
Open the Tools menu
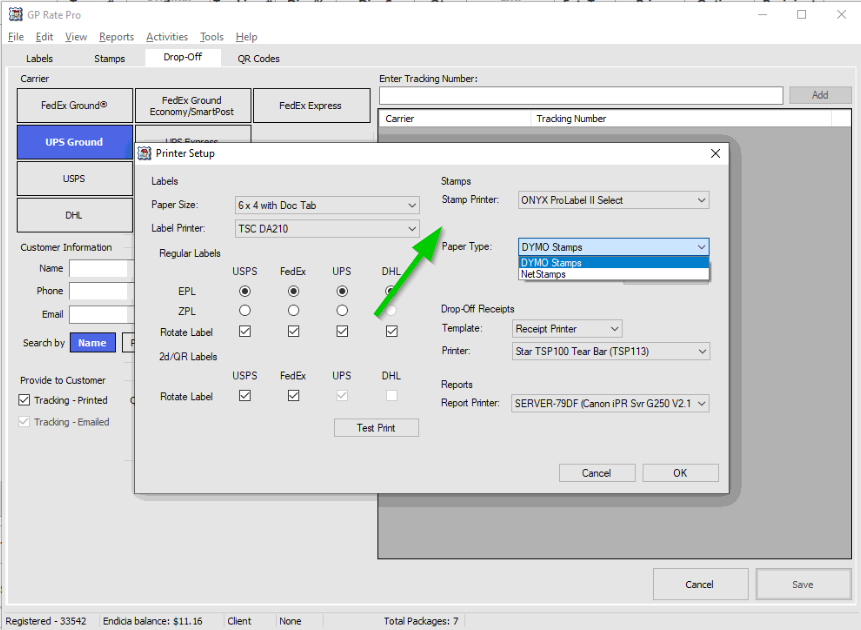pyautogui.click(x=212, y=37)
